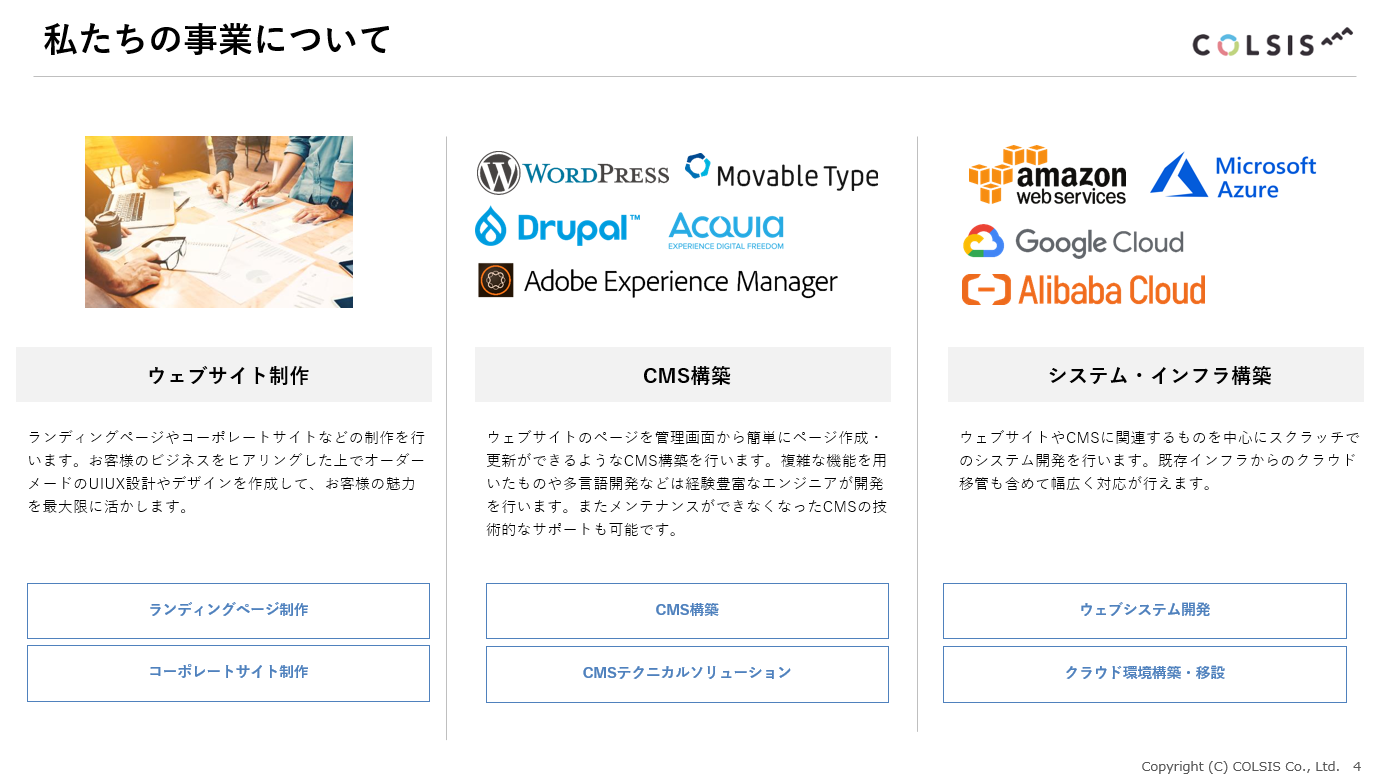Click the Amazon Web Services logo
The width and height of the screenshot is (1384, 778).
pos(1047,175)
